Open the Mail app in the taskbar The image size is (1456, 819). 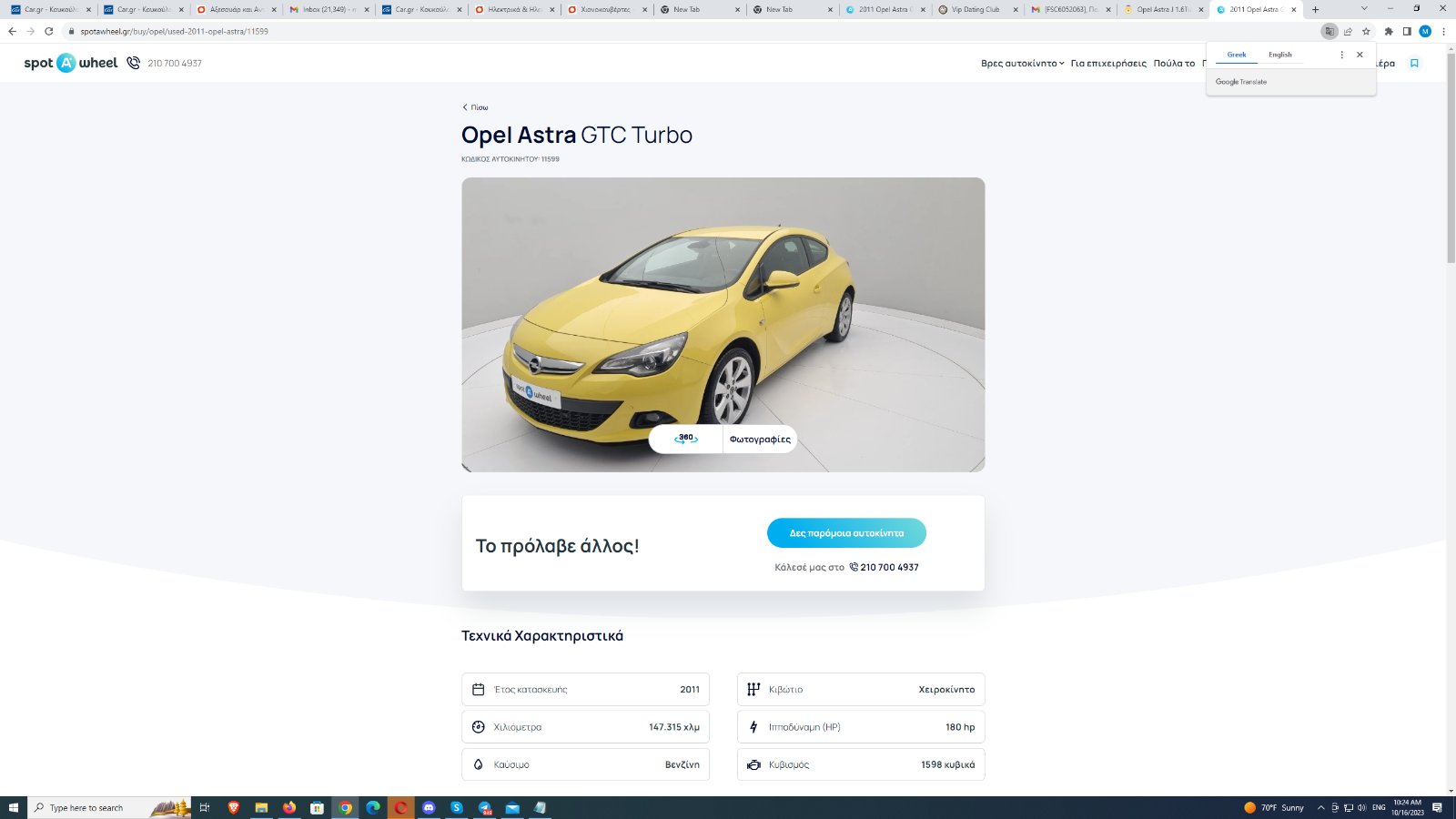pyautogui.click(x=512, y=807)
